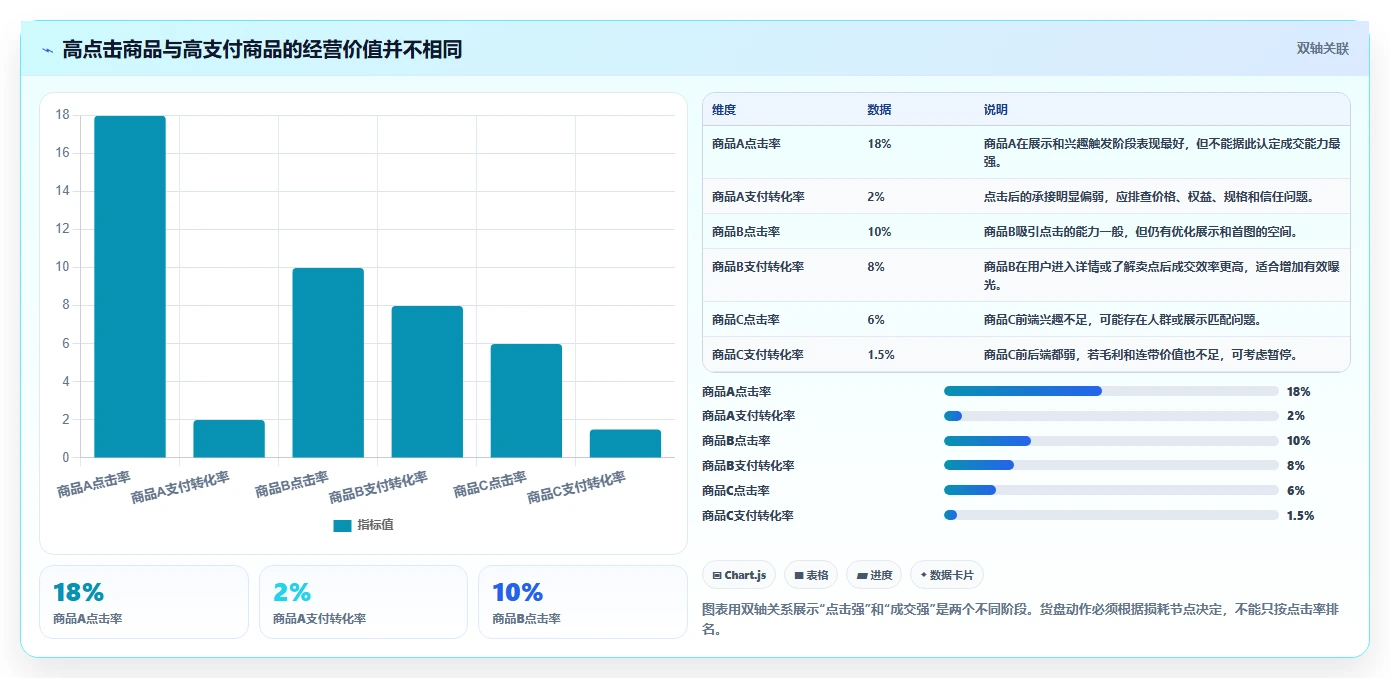Screen dimensions: 1390x678
Task: Click the 商品C支付转化率 bar in chart
Action: click(x=625, y=444)
